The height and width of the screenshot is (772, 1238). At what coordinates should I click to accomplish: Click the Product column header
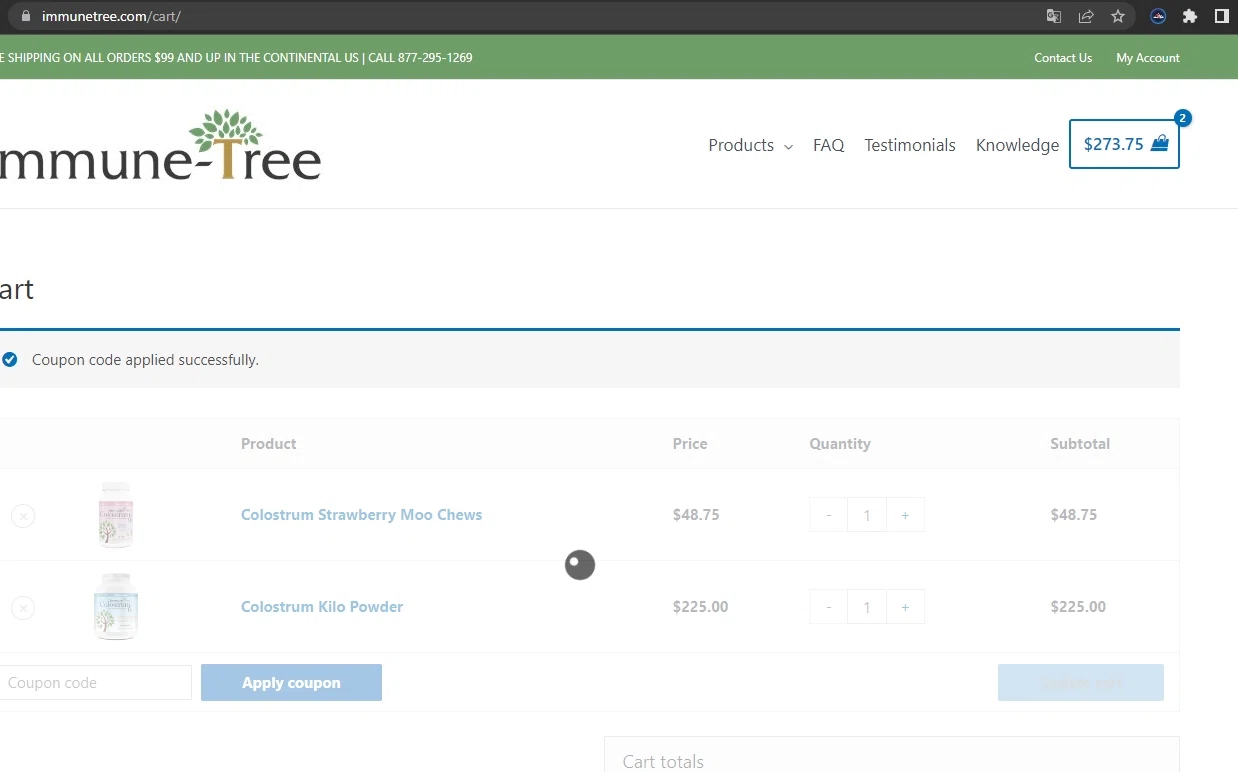pos(269,444)
